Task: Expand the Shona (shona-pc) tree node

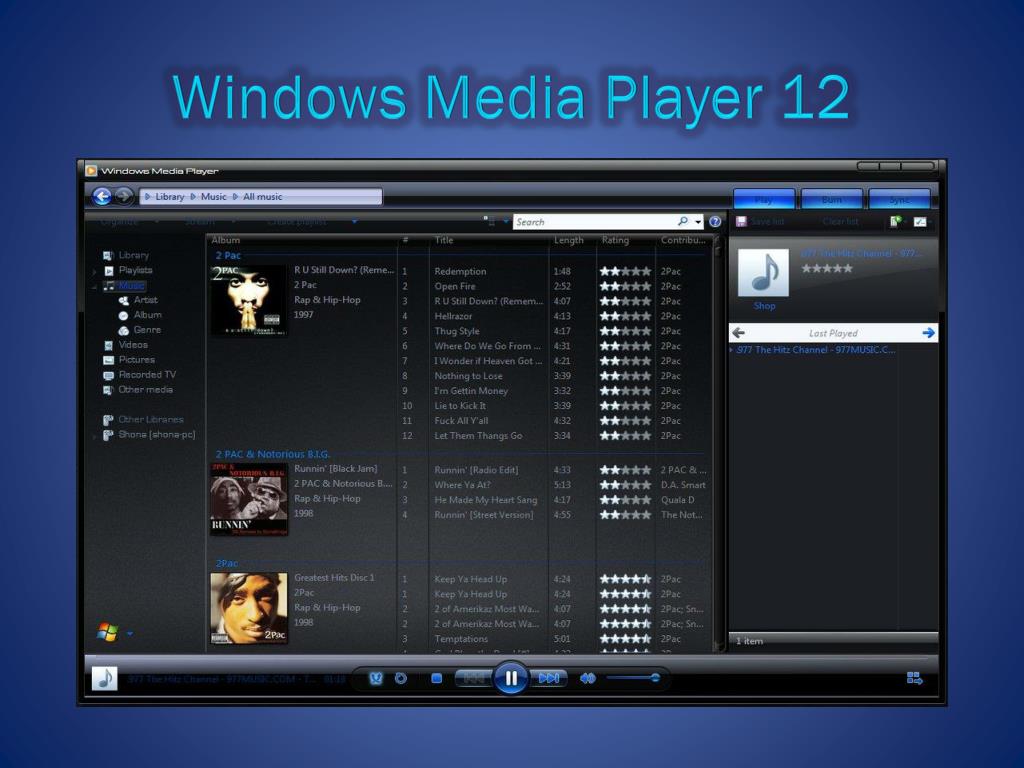Action: [95, 436]
